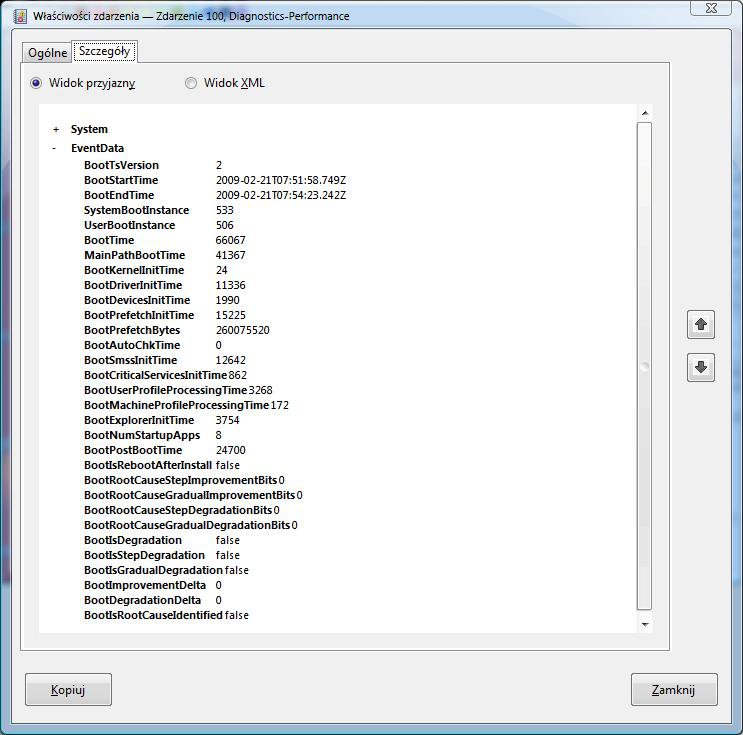Image resolution: width=743 pixels, height=735 pixels.
Task: Click the scrollbar up arrow
Action: (644, 113)
